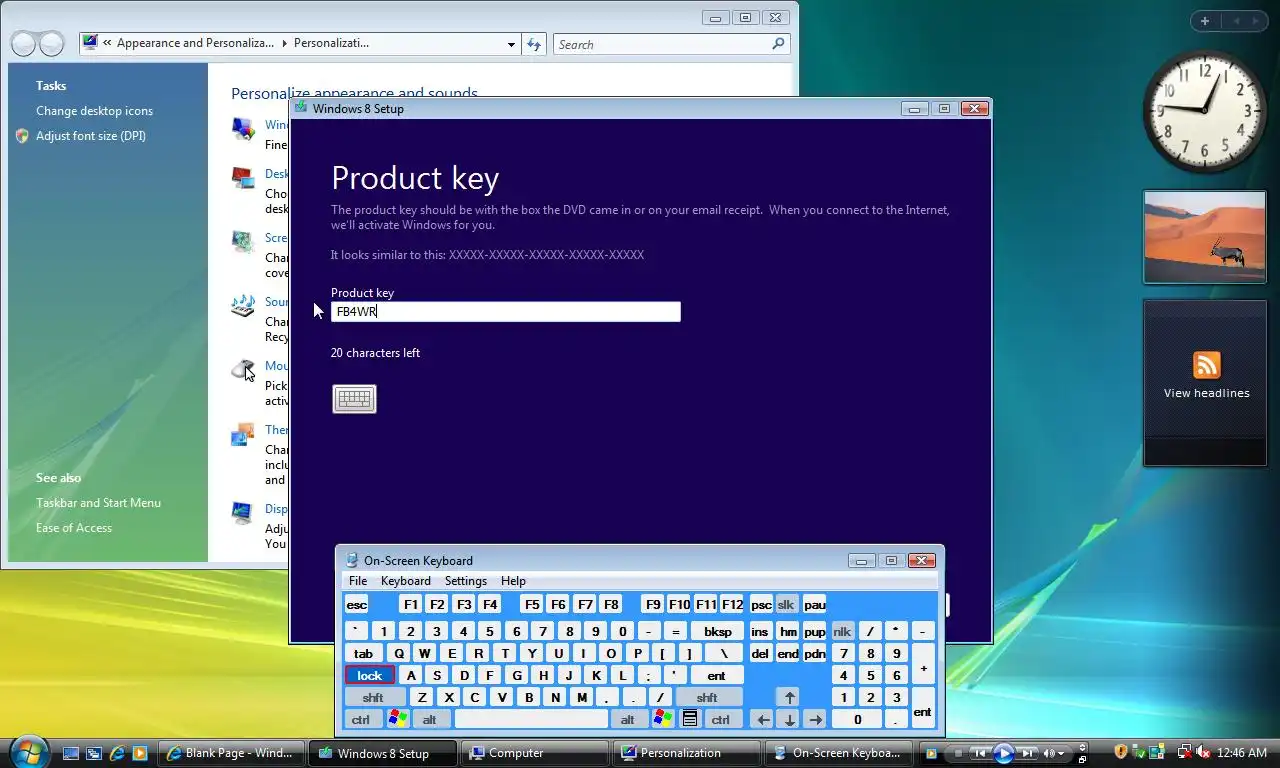Click the security shield tray icon

1120,752
